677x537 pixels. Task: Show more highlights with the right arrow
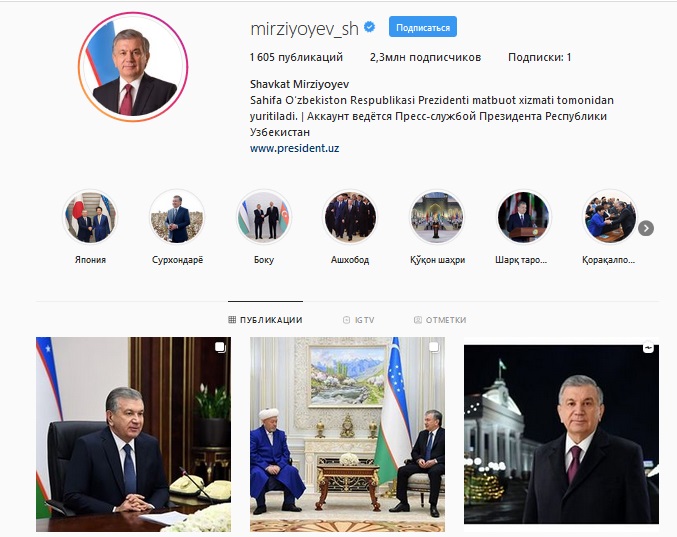pos(646,228)
